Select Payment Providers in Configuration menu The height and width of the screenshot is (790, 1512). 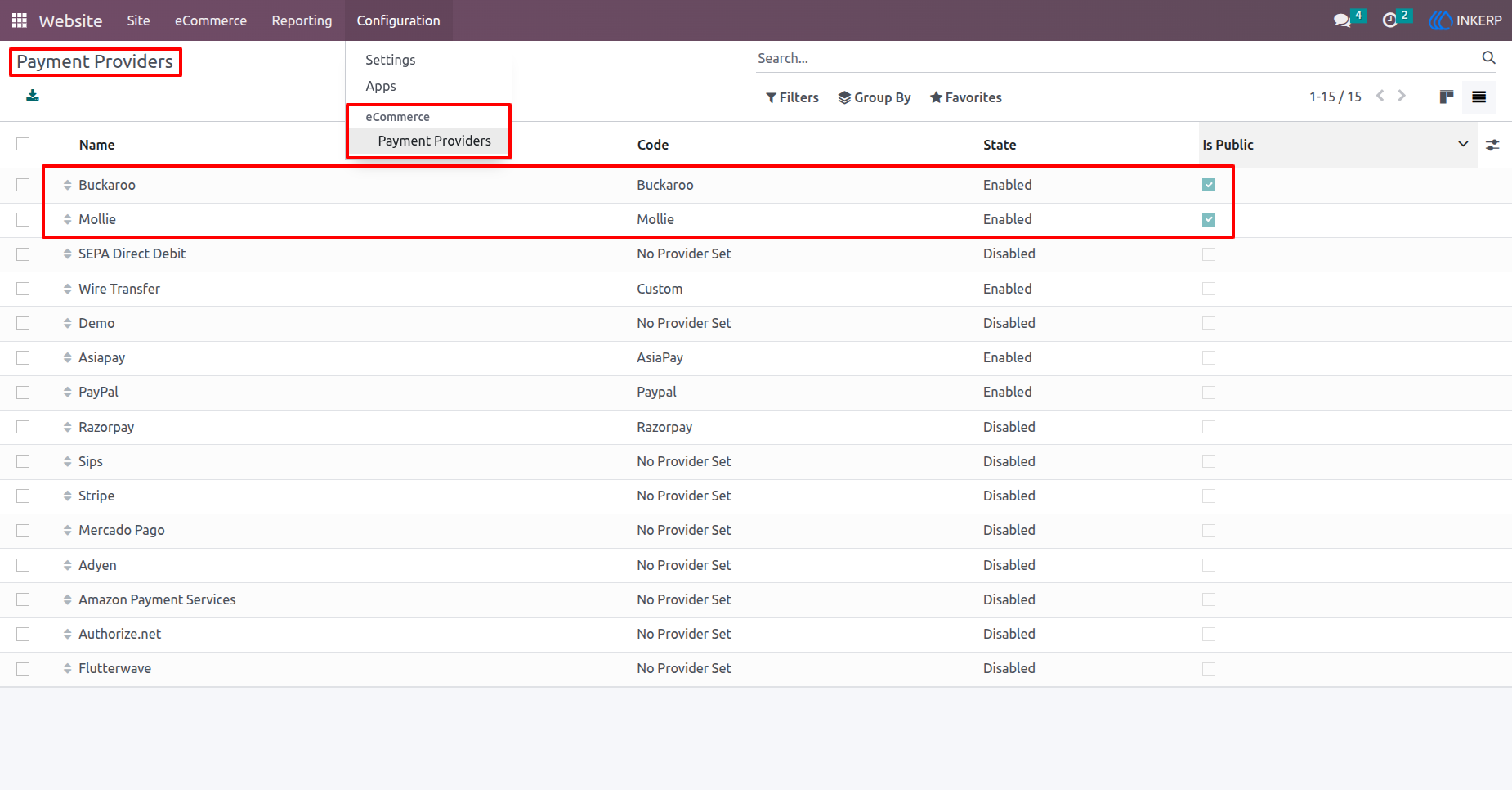coord(434,141)
